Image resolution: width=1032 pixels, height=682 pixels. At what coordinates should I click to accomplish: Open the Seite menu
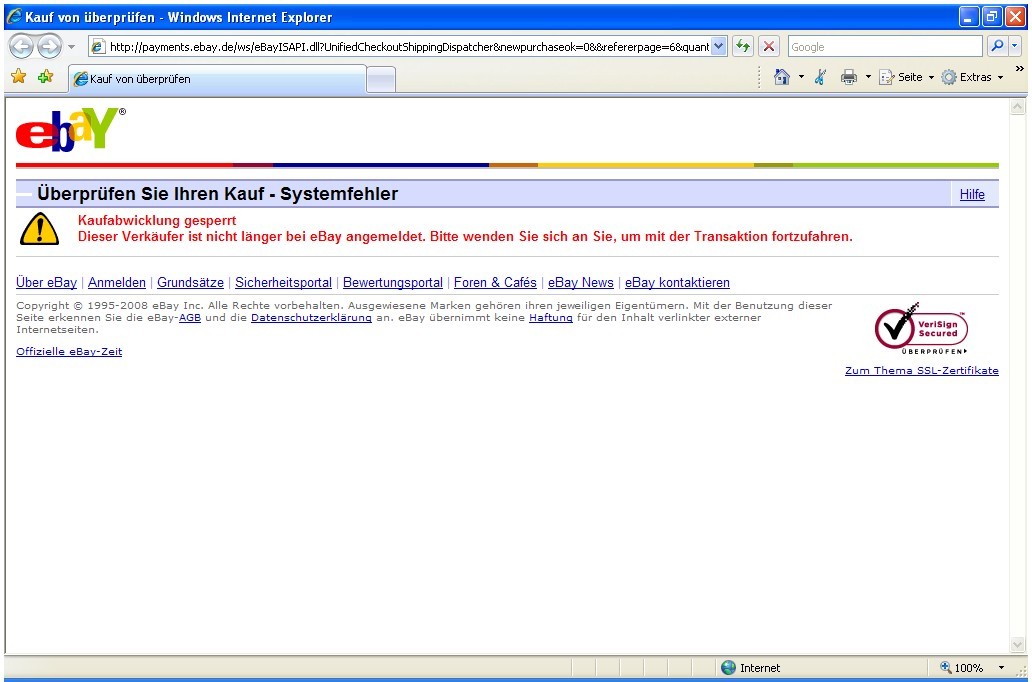906,77
